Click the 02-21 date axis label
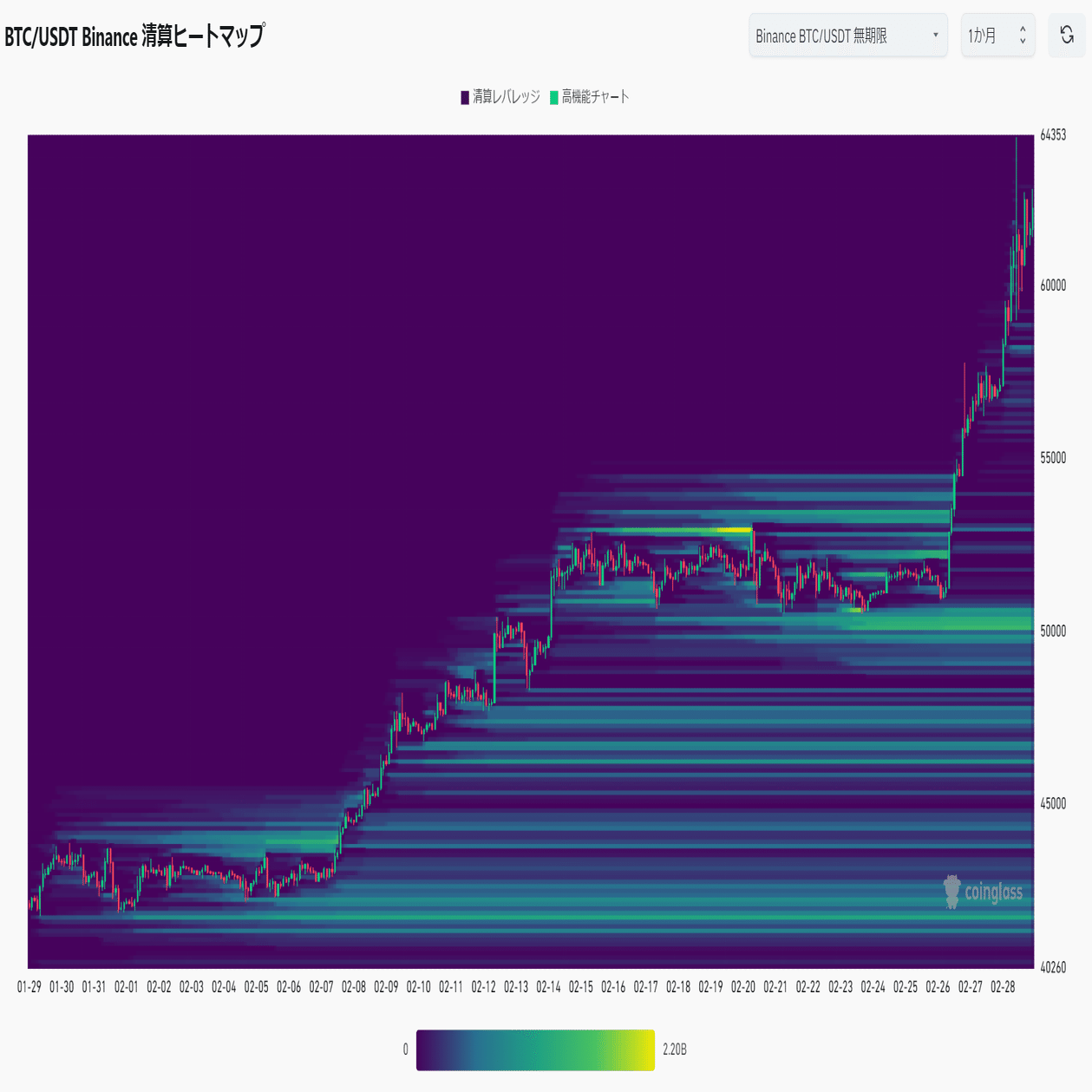This screenshot has width=1092, height=1092. pos(775,987)
